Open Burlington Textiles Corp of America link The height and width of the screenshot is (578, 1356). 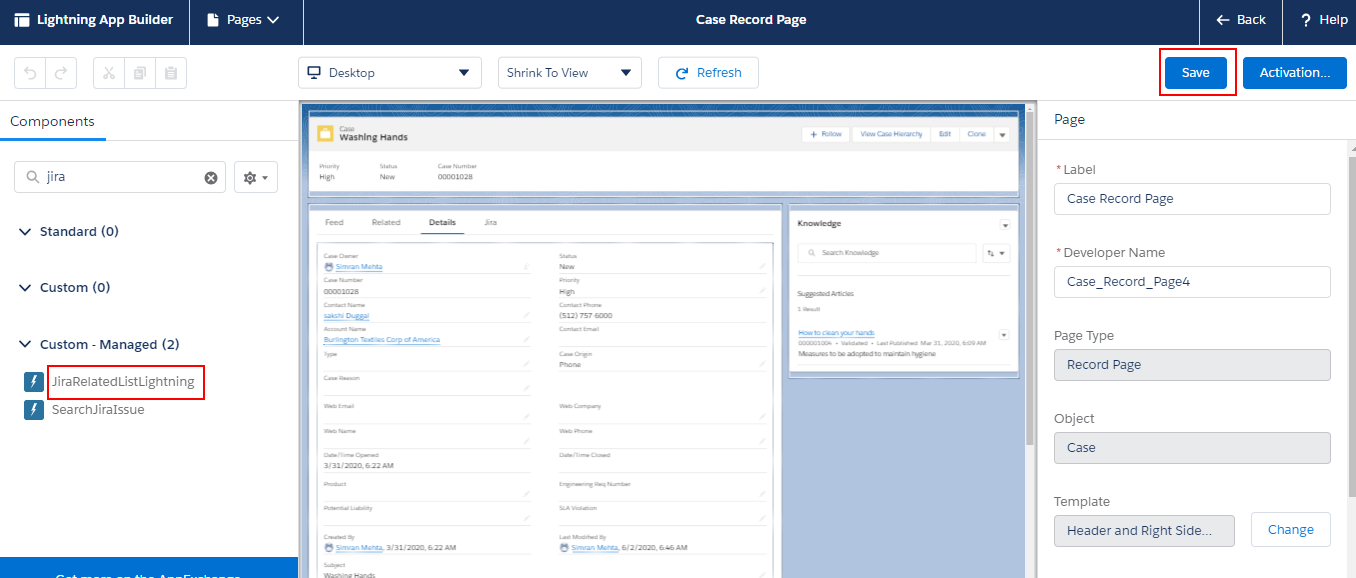382,340
